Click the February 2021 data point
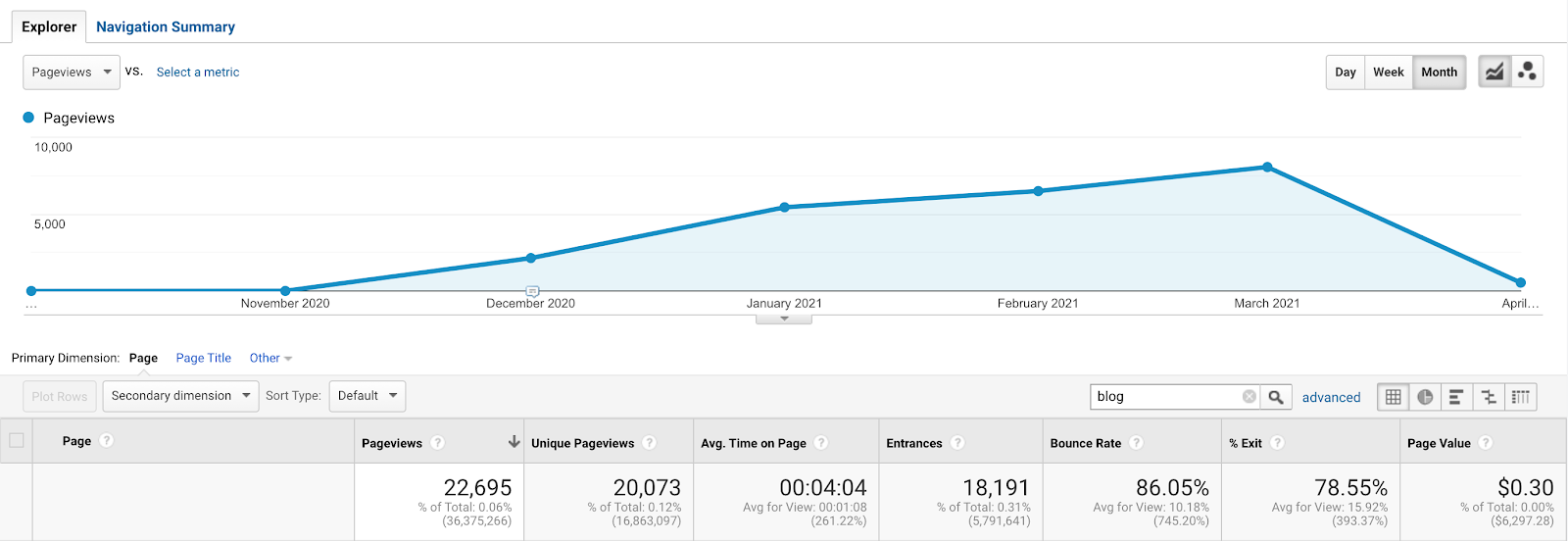Screen dimensions: 1568x541 point(1038,191)
